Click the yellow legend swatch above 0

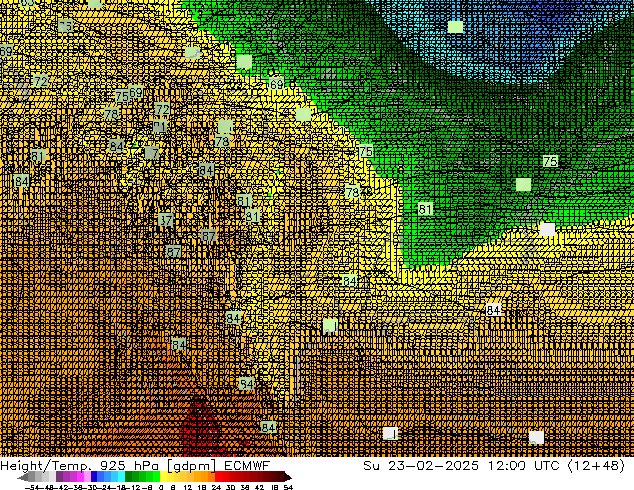(x=164, y=477)
